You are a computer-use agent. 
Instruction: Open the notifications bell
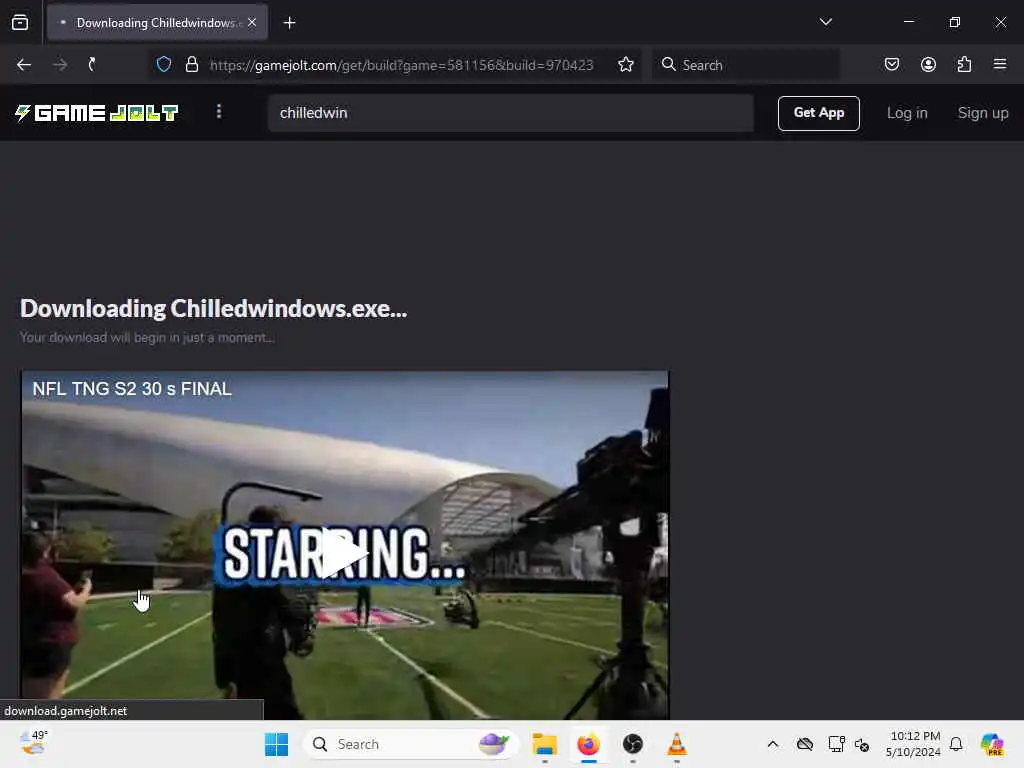[956, 744]
